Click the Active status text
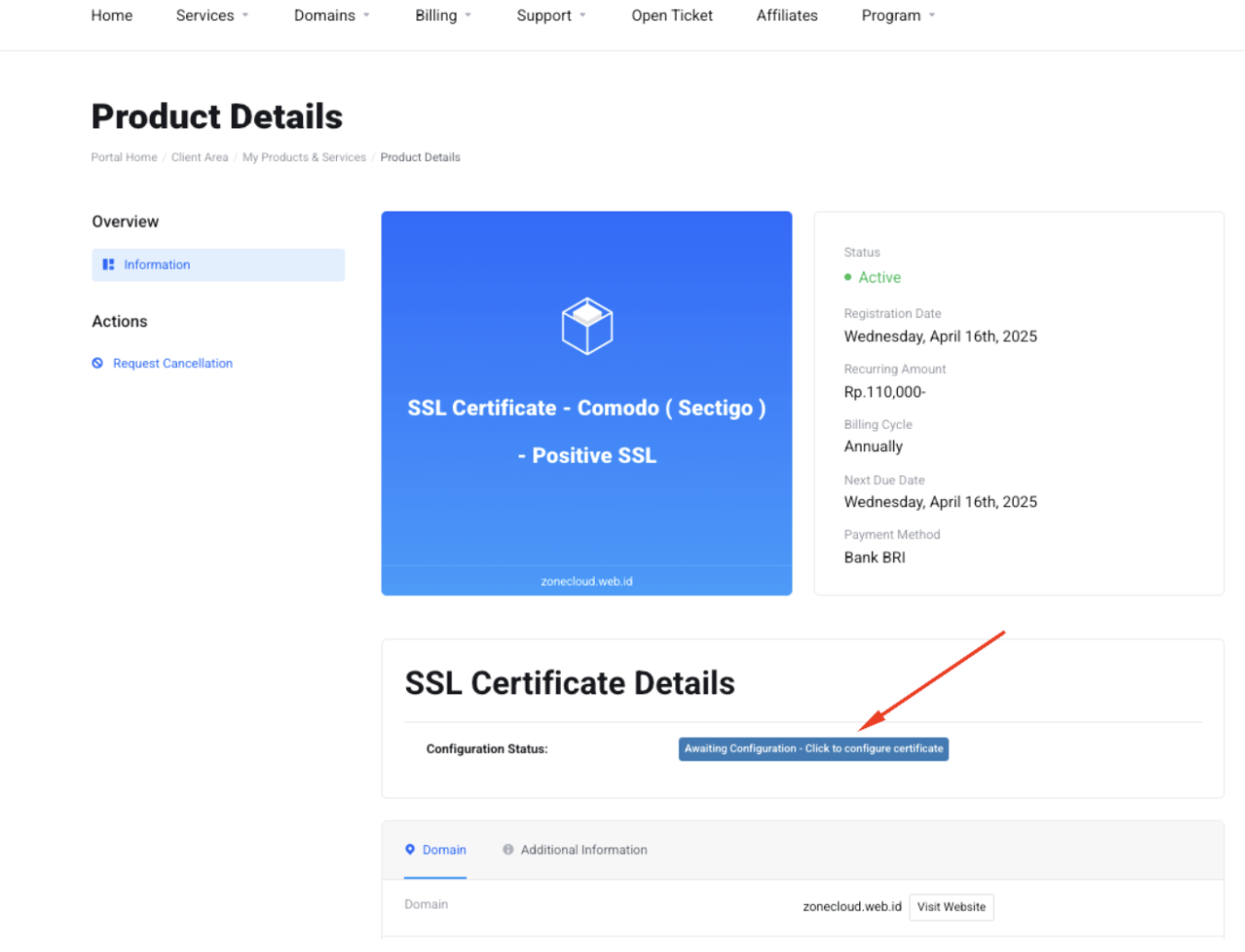 pyautogui.click(x=879, y=277)
